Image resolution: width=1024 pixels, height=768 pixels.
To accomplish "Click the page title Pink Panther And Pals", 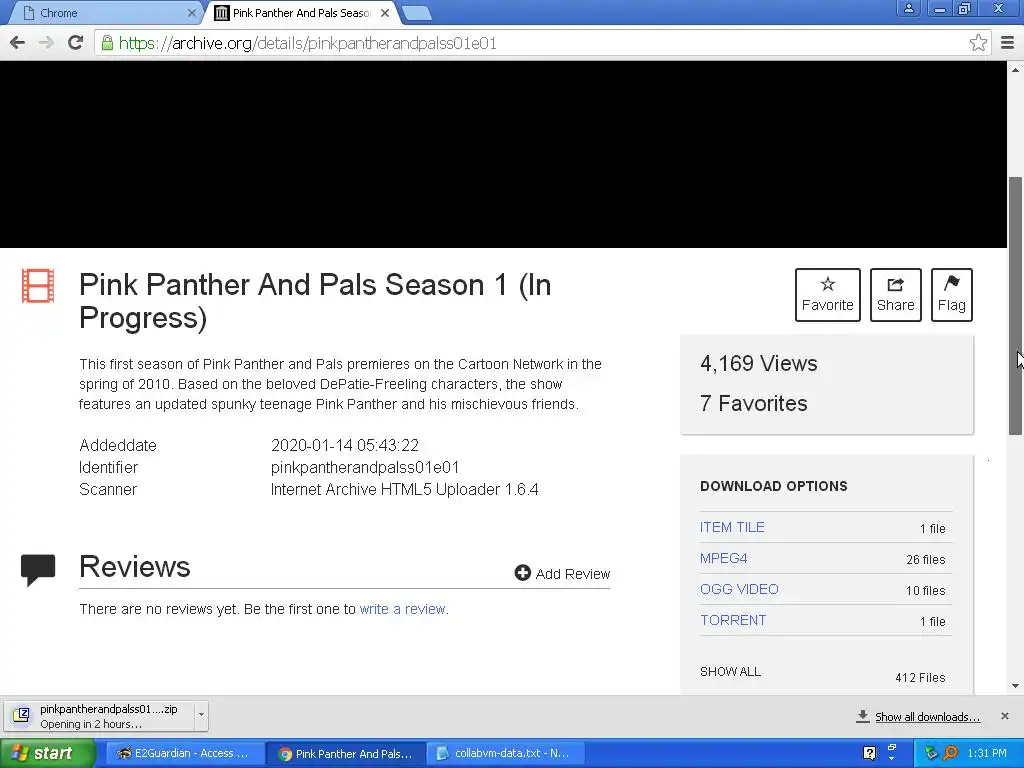I will [315, 301].
